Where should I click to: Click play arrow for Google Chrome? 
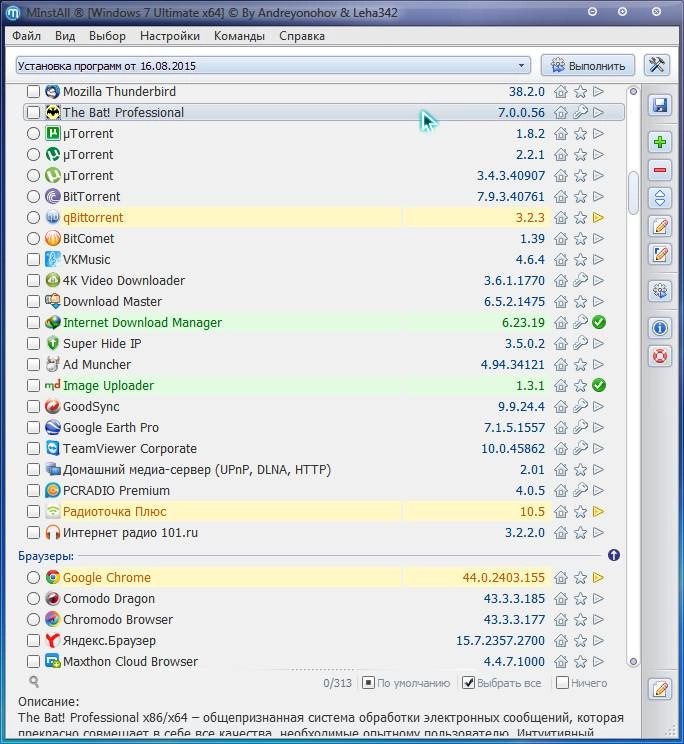pos(599,577)
